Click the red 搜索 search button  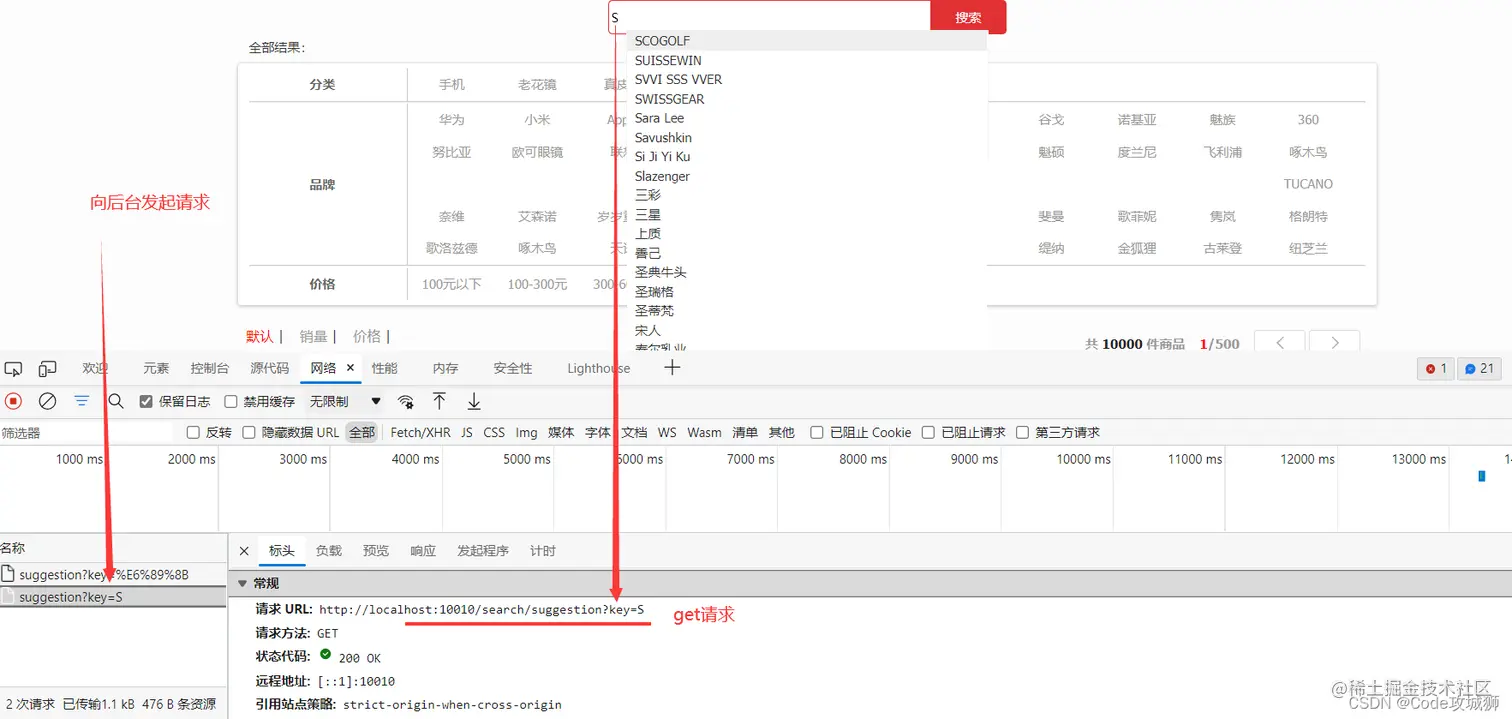tap(966, 17)
